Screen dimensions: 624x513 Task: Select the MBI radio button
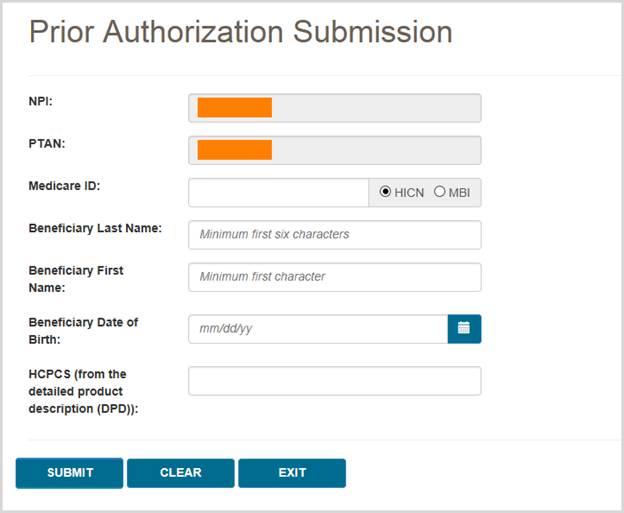439,192
